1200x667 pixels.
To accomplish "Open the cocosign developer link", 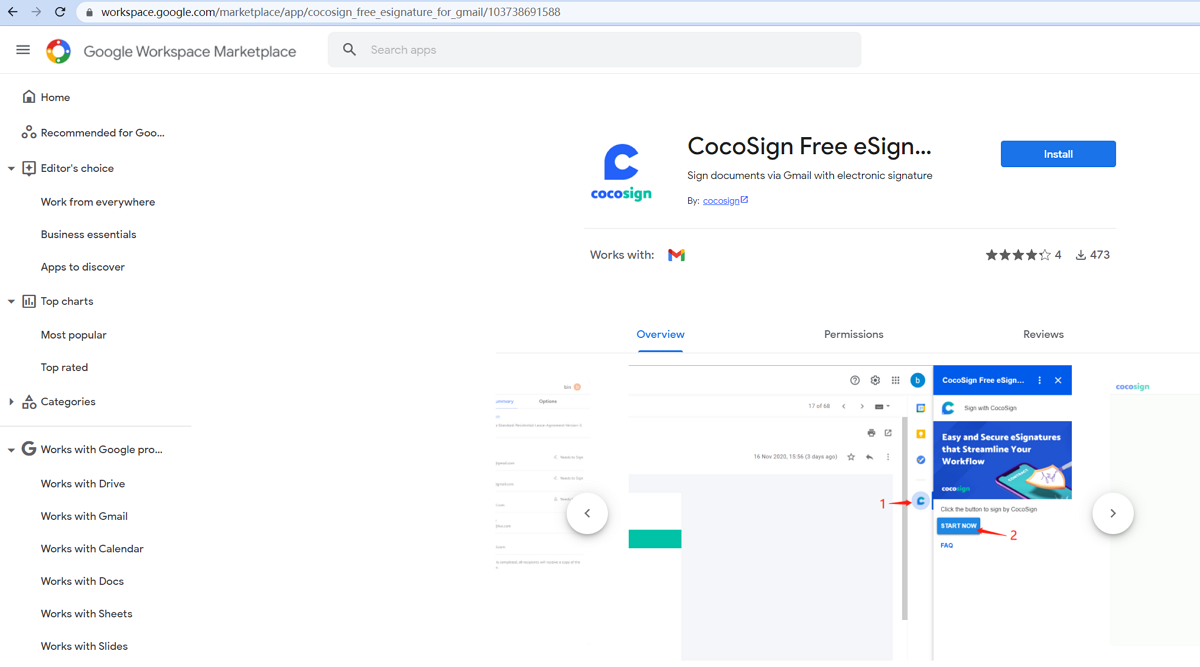I will click(725, 200).
